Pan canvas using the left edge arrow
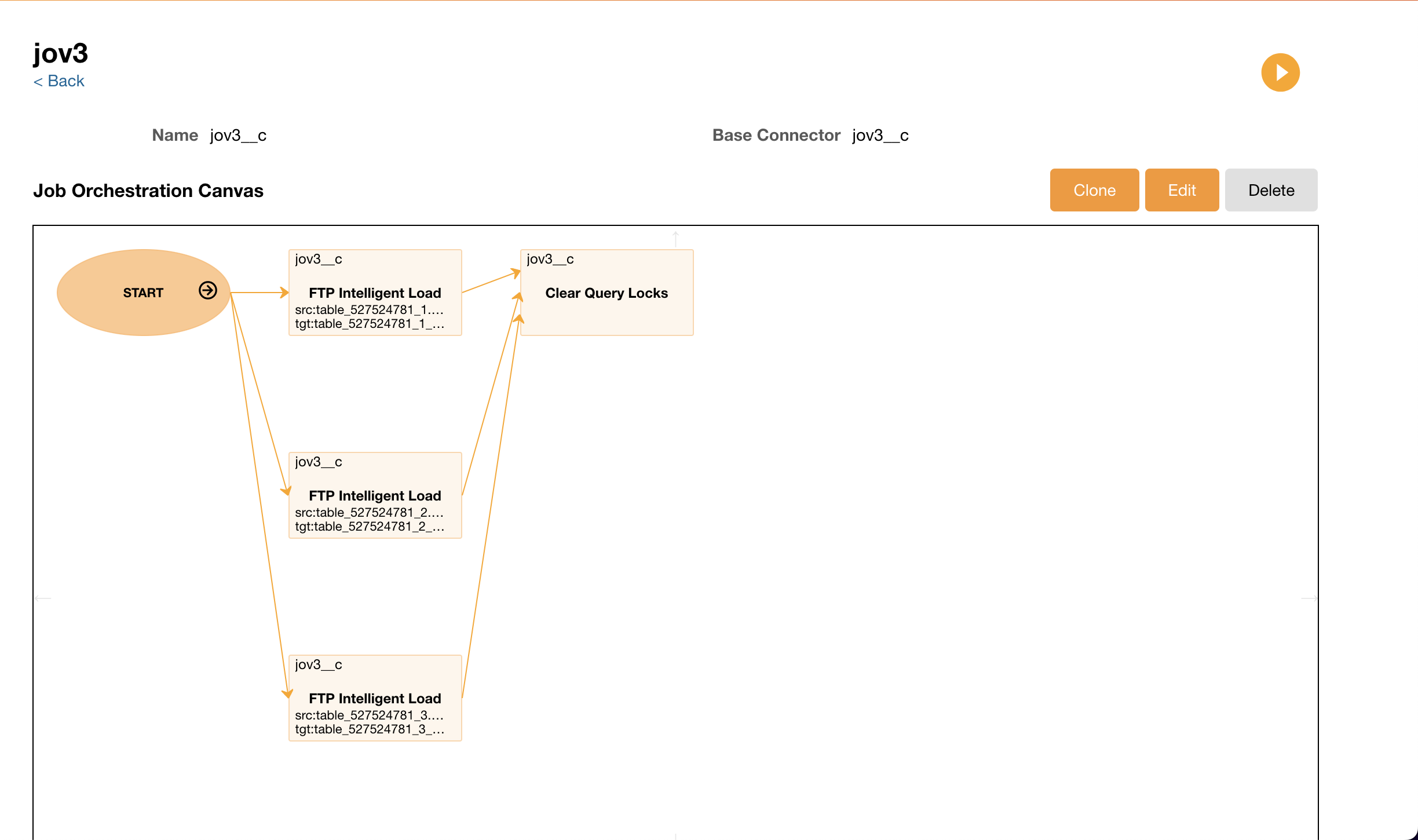Screen dimensions: 1418x840 click(x=43, y=598)
